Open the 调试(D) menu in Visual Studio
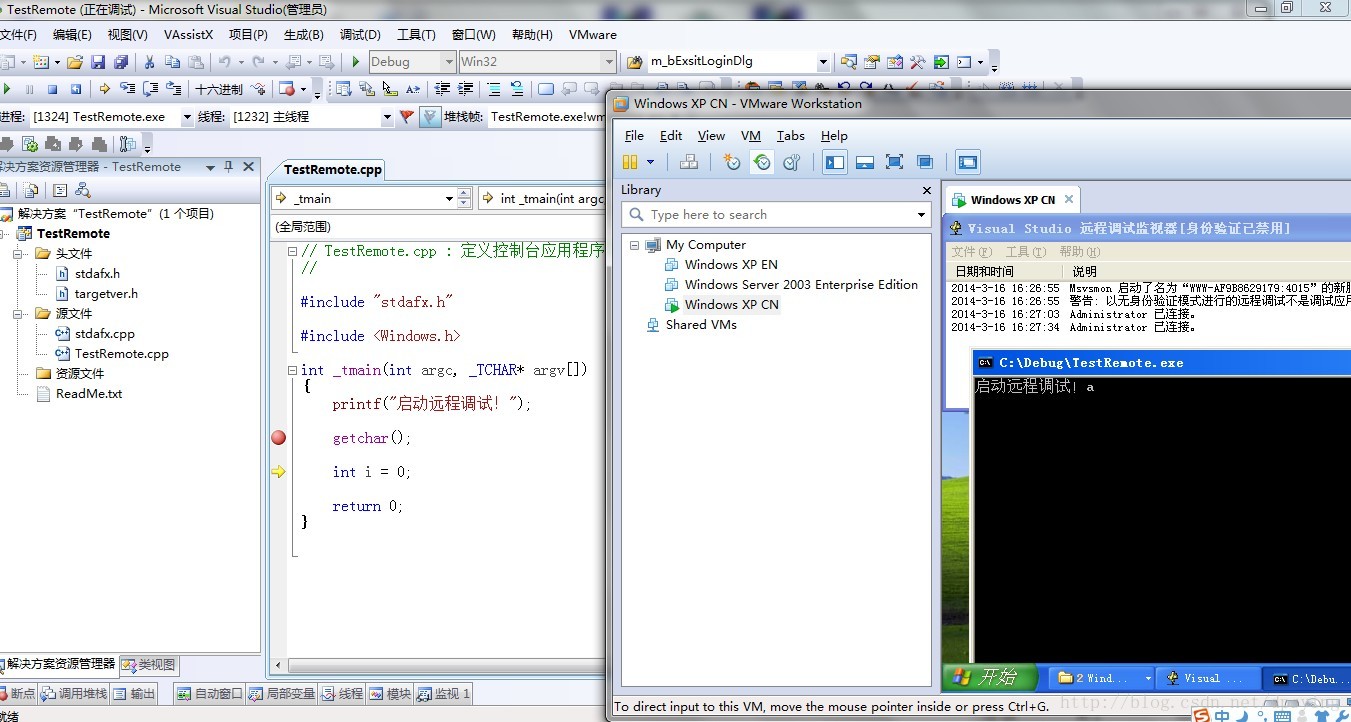The height and width of the screenshot is (722, 1351). pos(360,34)
